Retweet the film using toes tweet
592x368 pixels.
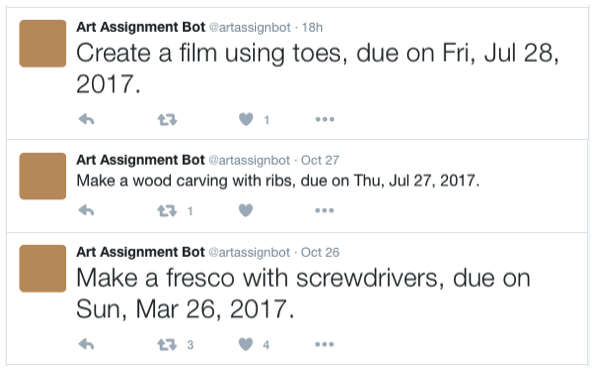(167, 120)
